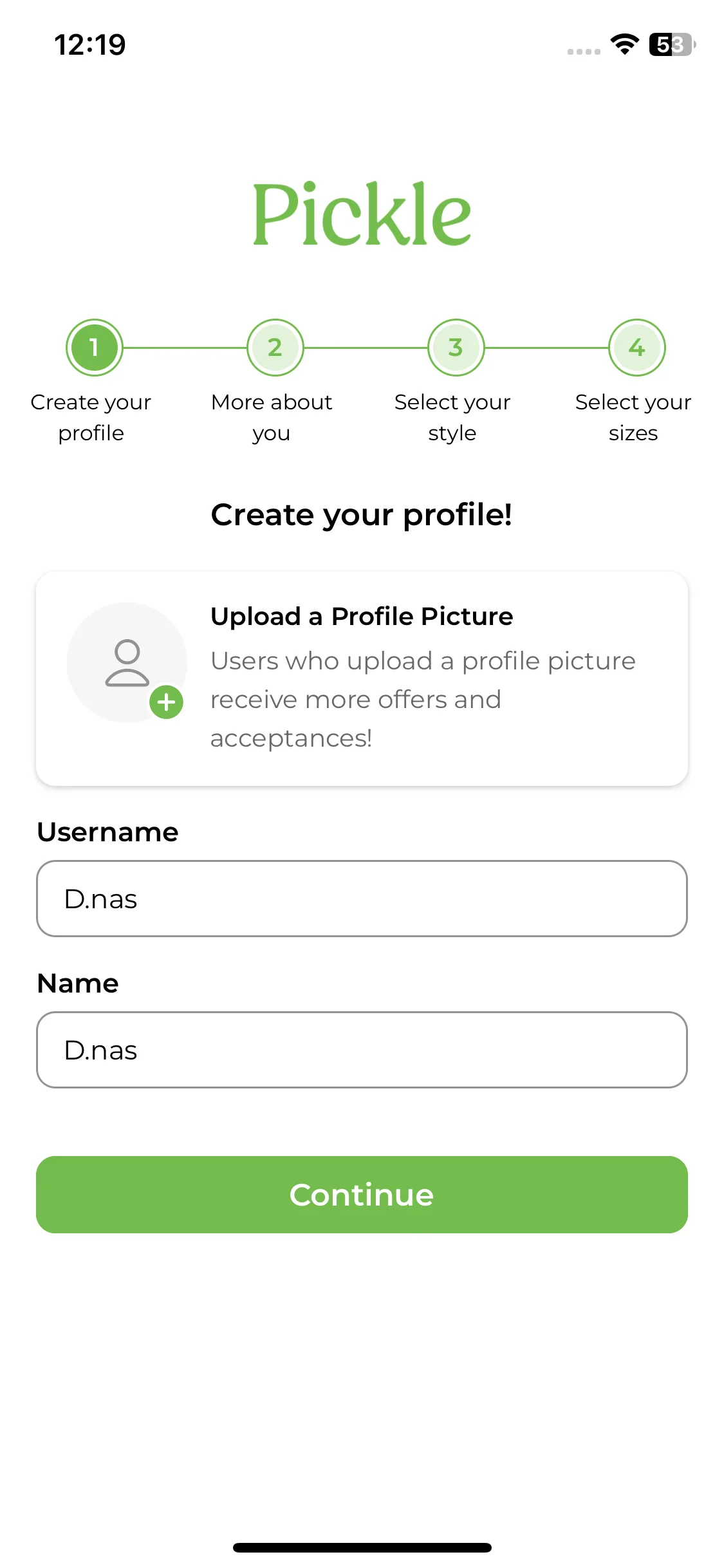Open the 'Select your style' step label
Screen dimensions: 724x1568
click(x=452, y=417)
